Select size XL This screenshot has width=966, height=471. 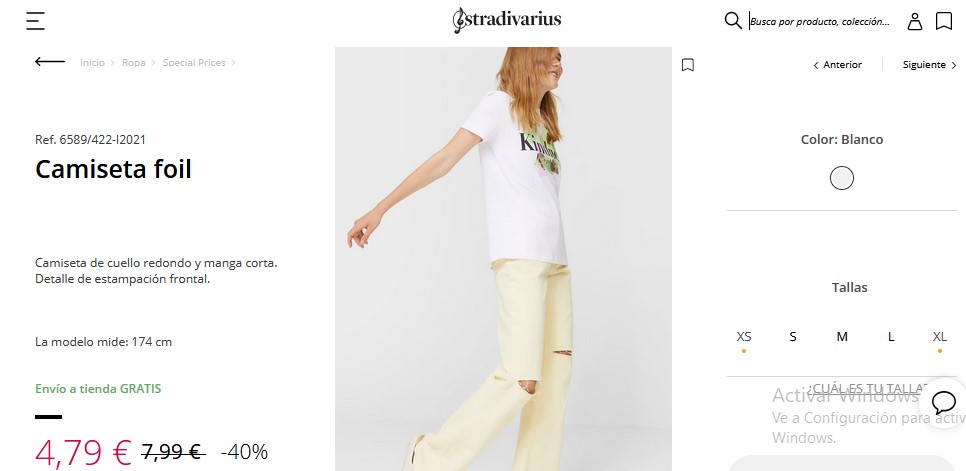coord(940,337)
